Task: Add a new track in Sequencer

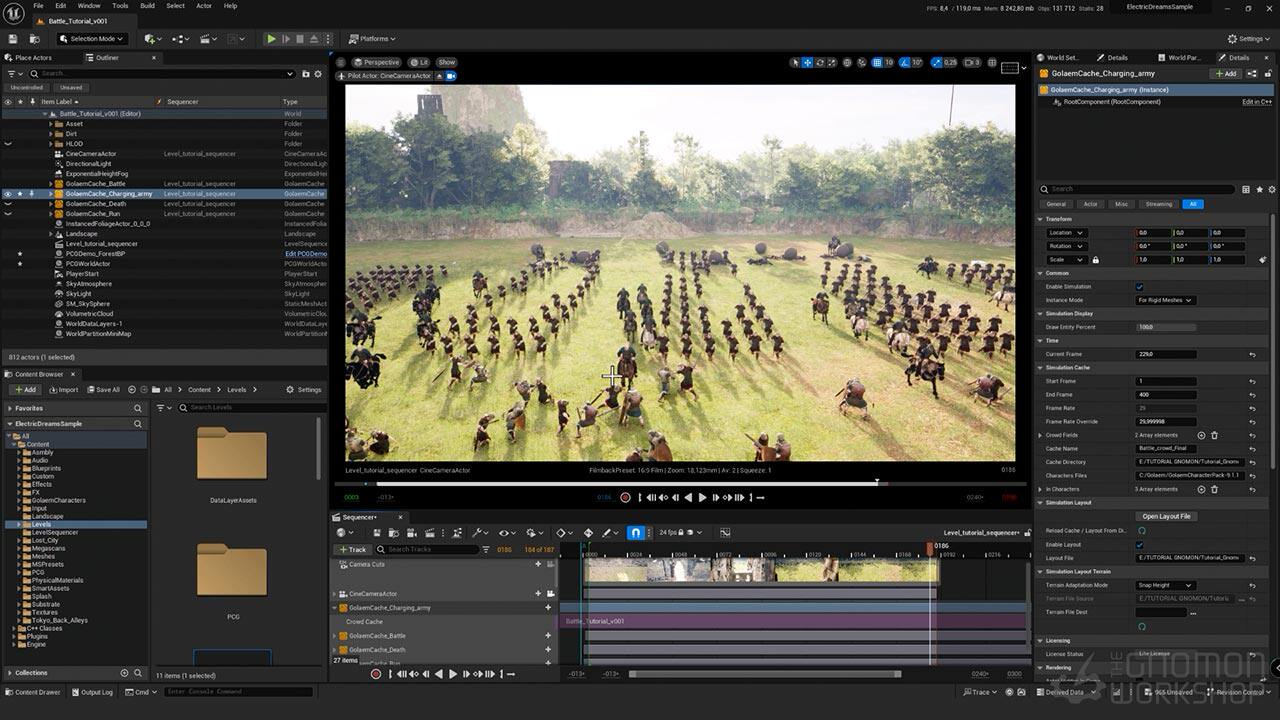Action: (352, 549)
